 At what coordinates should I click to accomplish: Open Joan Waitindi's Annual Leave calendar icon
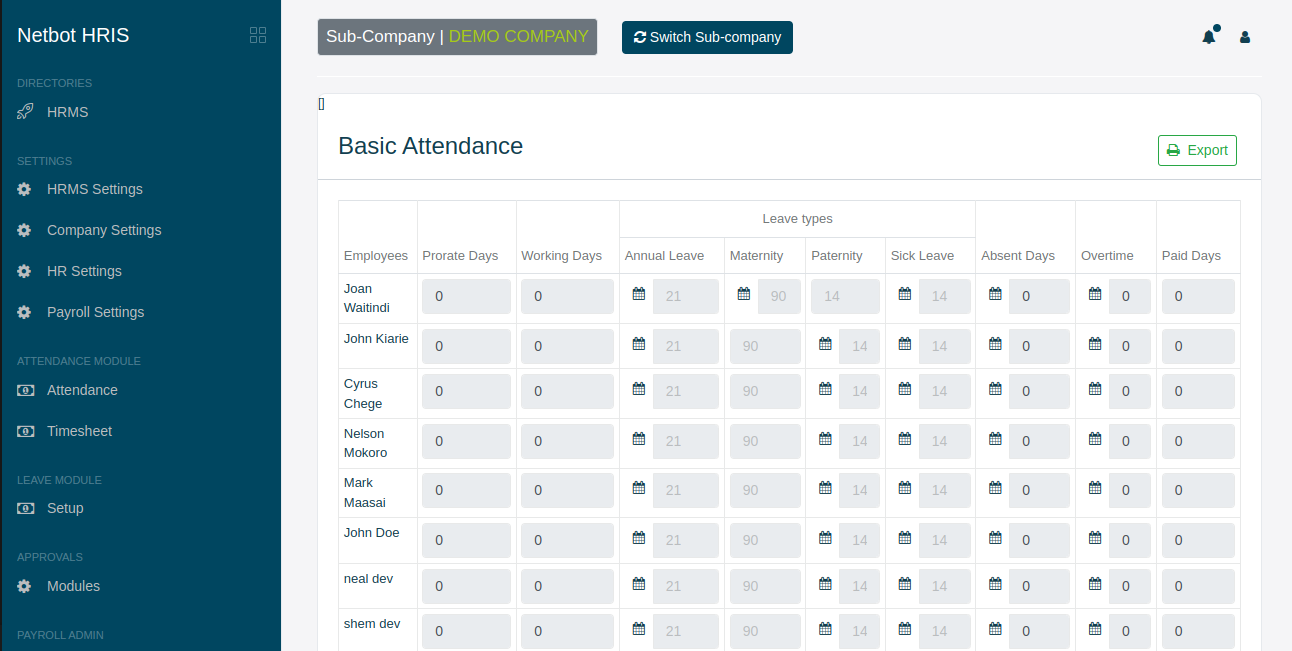click(x=639, y=294)
